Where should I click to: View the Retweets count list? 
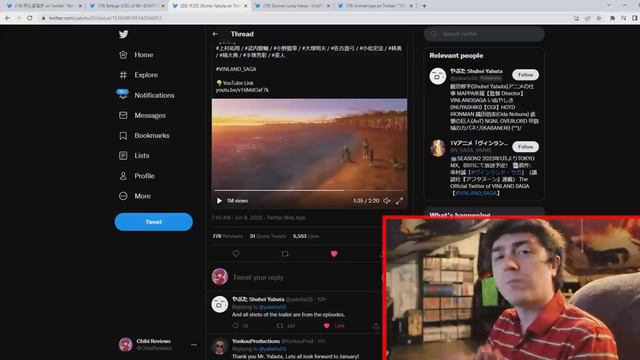[227, 236]
